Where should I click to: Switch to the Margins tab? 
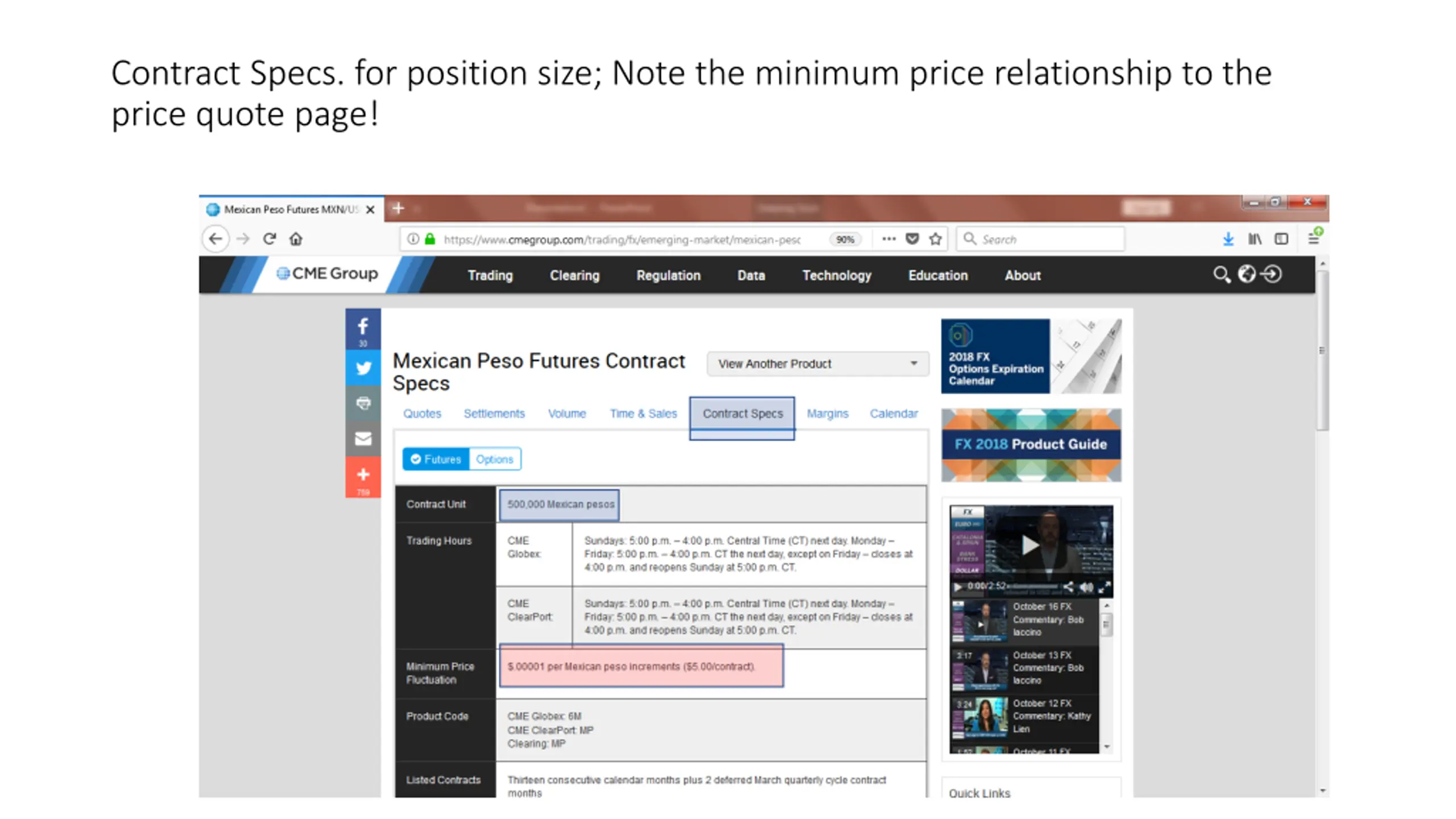click(828, 413)
